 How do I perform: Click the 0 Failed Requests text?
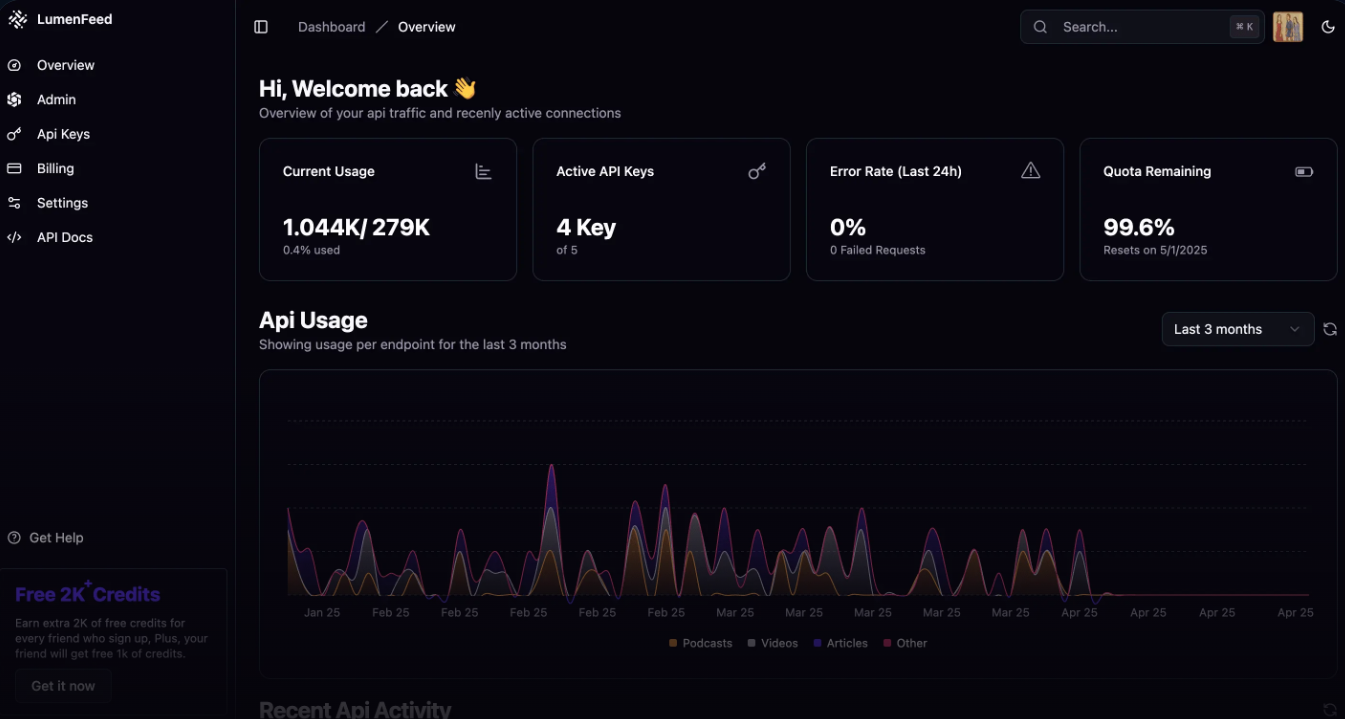click(877, 250)
